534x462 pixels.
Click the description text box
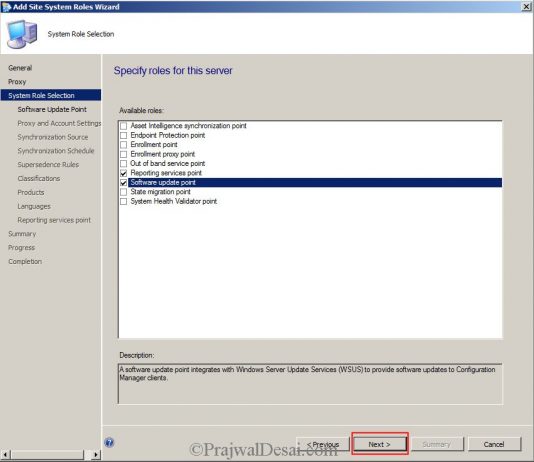click(x=310, y=384)
